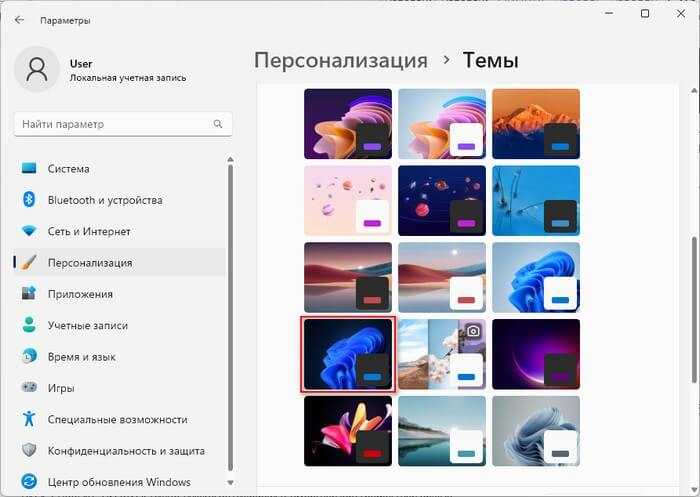Screen dimensions: 700x497
Task: Click themes pane scroll up arrow
Action: (x=694, y=91)
